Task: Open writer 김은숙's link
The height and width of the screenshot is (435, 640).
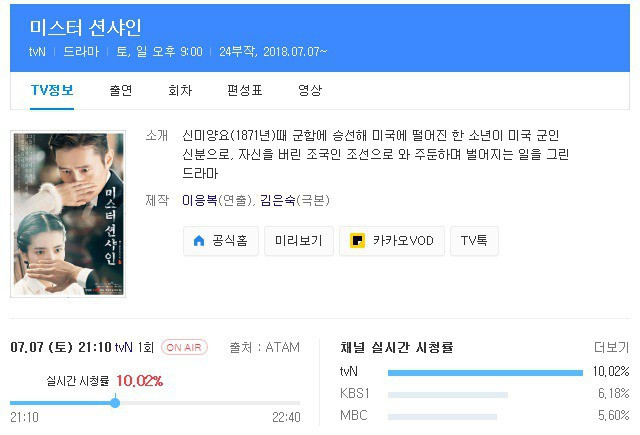Action: click(x=281, y=200)
